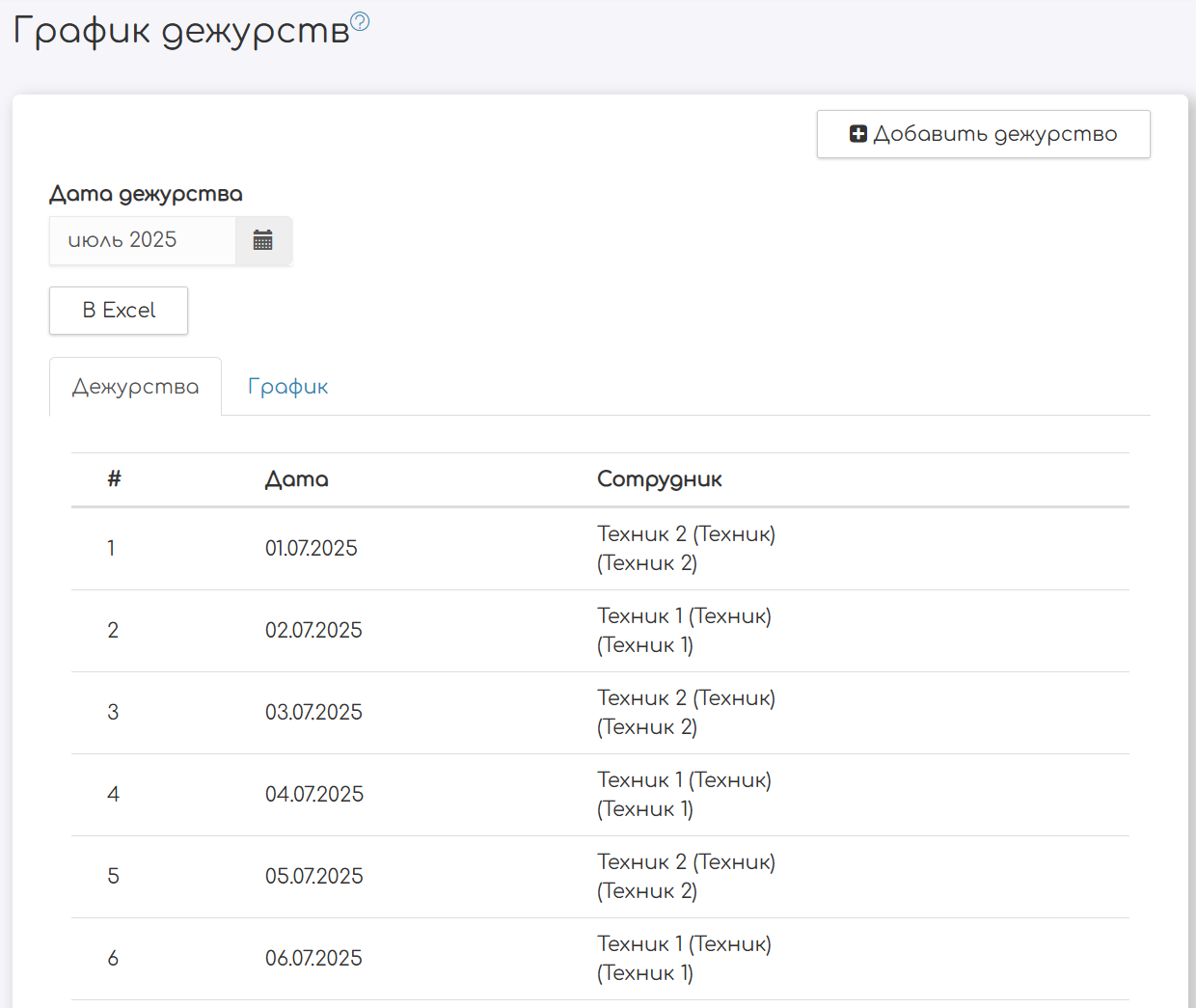The height and width of the screenshot is (1008, 1196).
Task: Switch to the График tab
Action: pos(287,387)
